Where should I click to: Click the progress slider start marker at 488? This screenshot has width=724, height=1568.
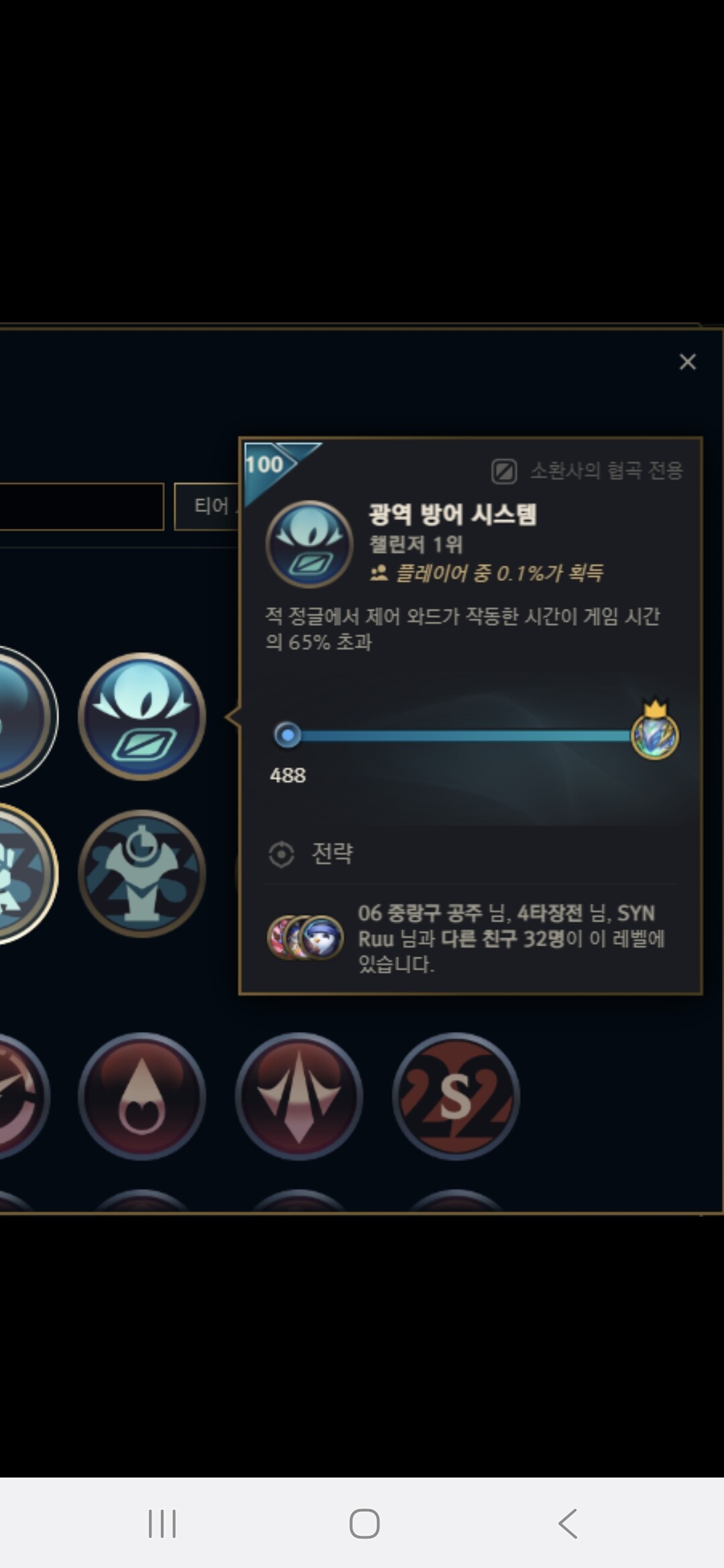[288, 735]
